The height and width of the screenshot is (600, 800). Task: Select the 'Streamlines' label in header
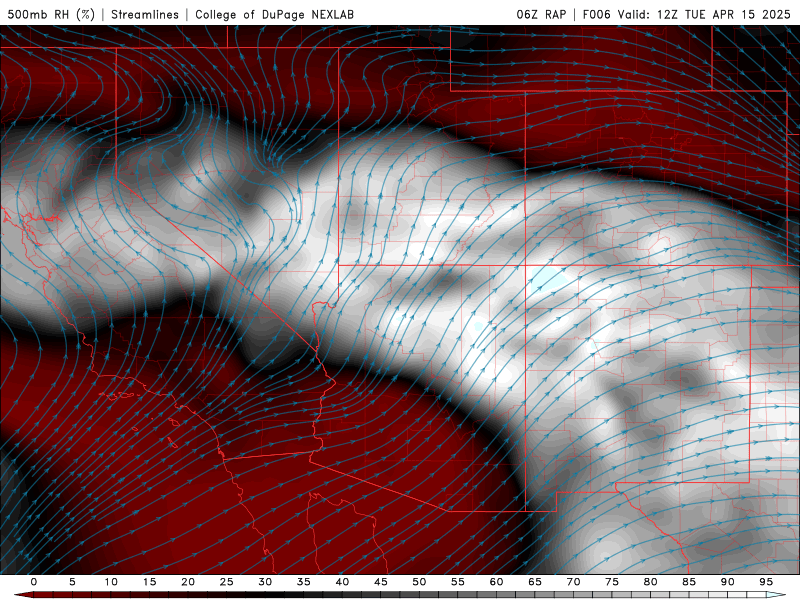click(145, 14)
